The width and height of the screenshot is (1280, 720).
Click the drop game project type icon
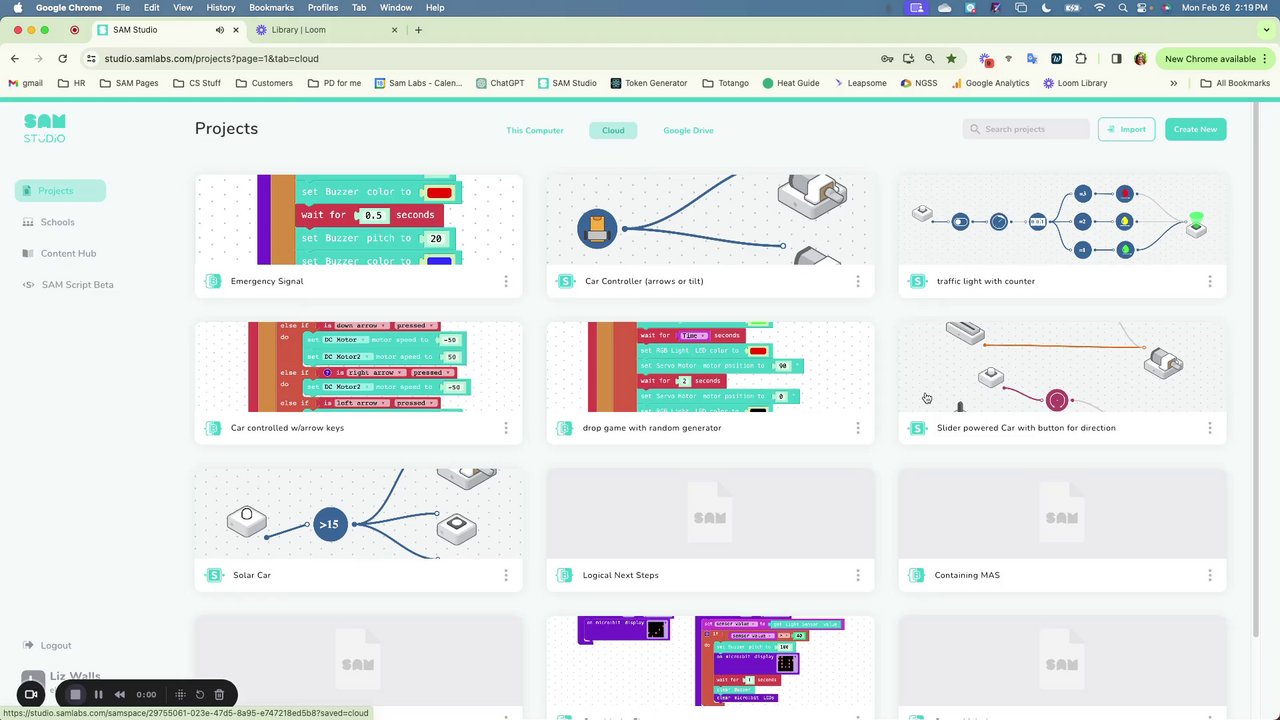pyautogui.click(x=565, y=428)
